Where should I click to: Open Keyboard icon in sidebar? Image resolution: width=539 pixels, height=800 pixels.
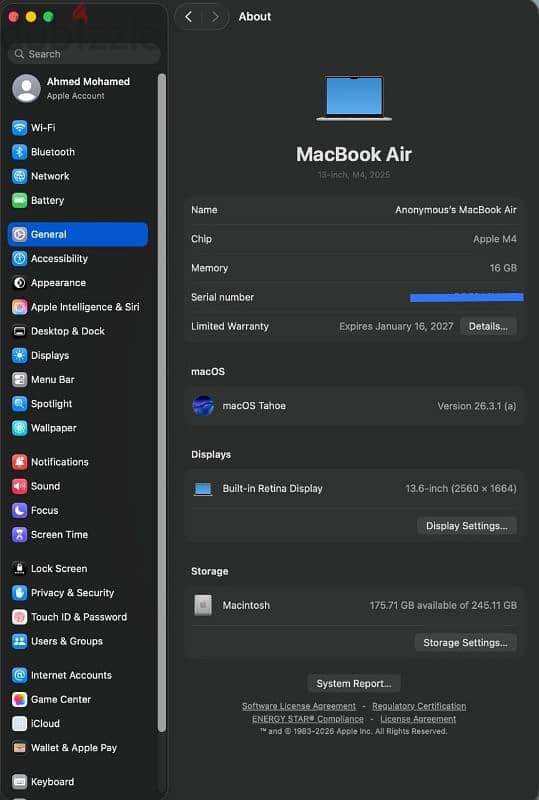pos(19,782)
